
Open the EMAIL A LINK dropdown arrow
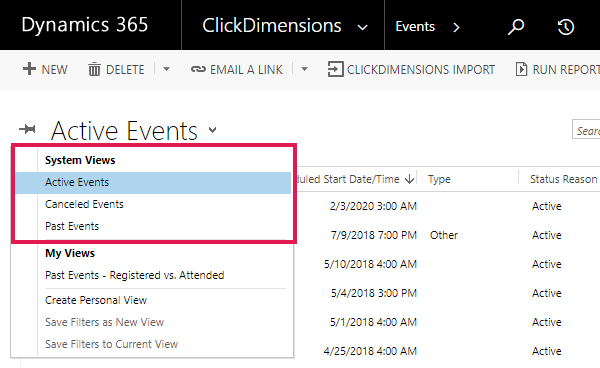[304, 69]
